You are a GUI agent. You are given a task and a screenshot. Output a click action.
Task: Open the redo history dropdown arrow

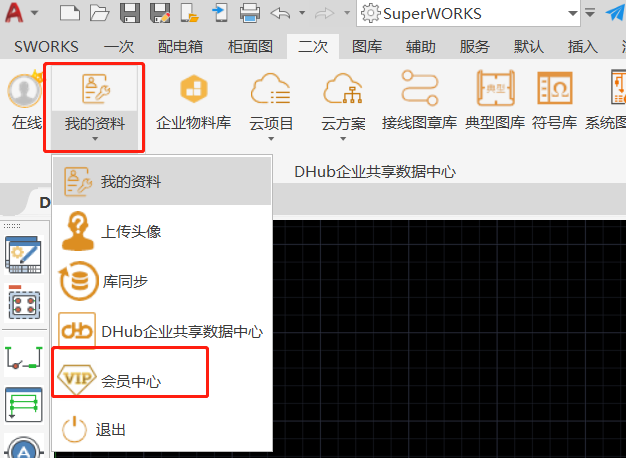347,13
